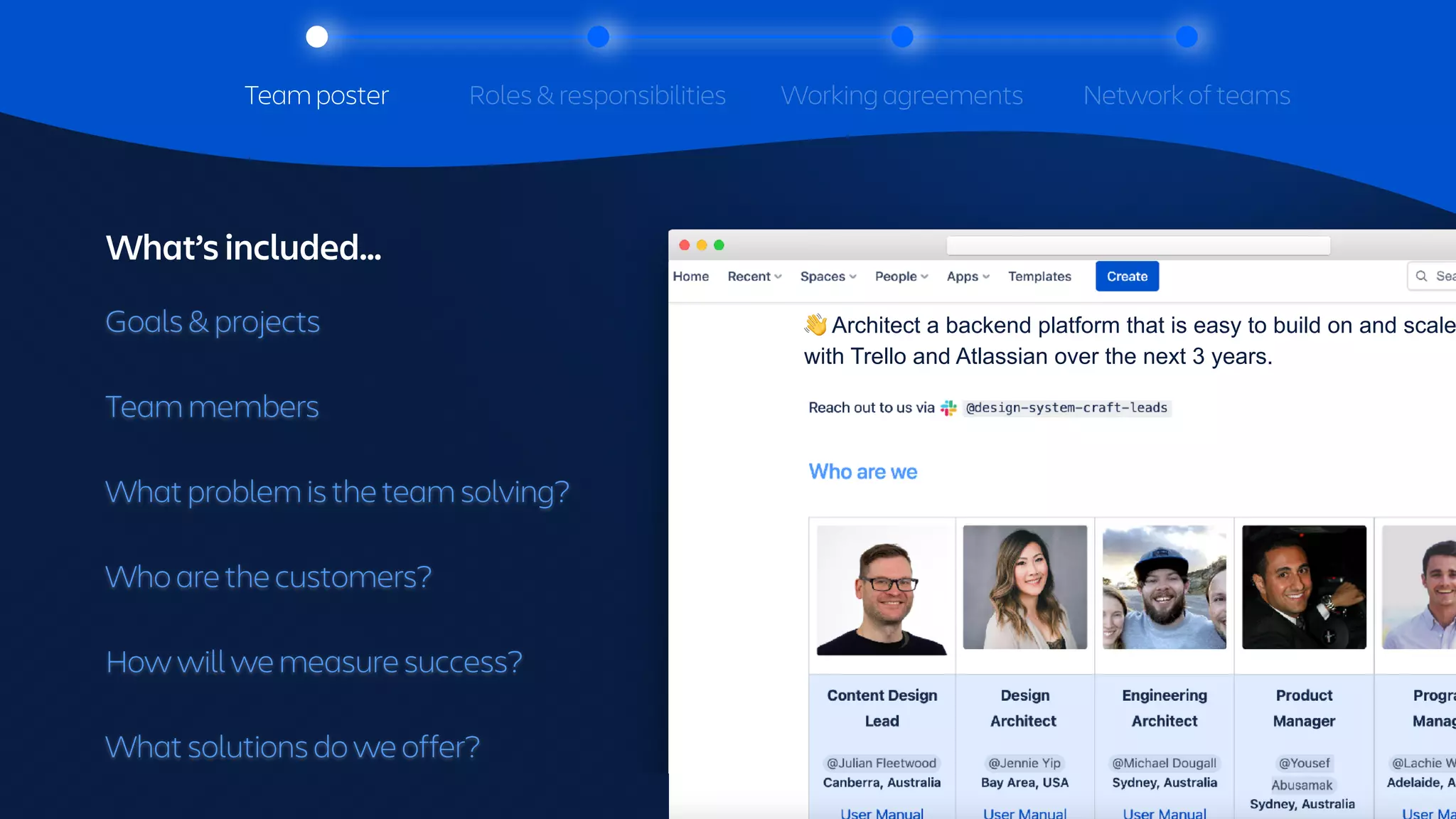The height and width of the screenshot is (819, 1456).
Task: Open Jennie Yip's profile photo
Action: pos(1024,587)
